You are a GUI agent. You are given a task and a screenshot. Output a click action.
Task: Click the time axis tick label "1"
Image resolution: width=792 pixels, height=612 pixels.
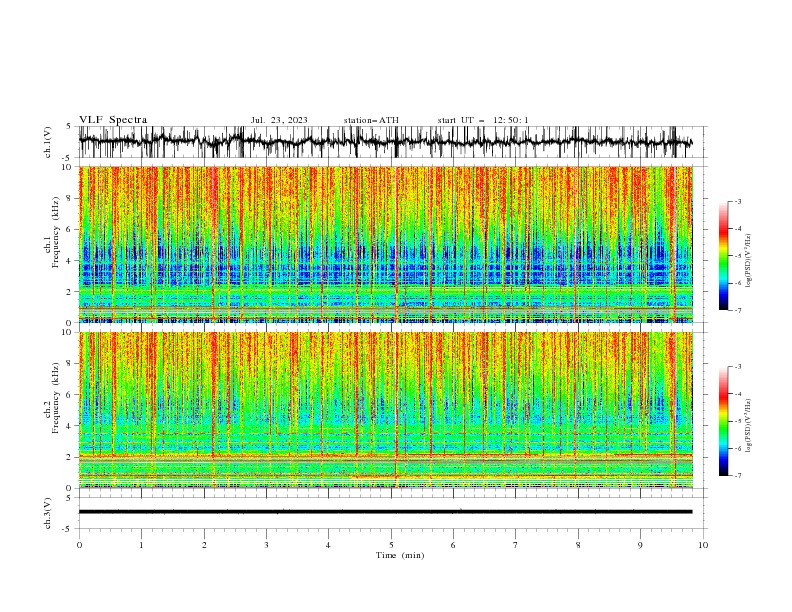(x=141, y=545)
